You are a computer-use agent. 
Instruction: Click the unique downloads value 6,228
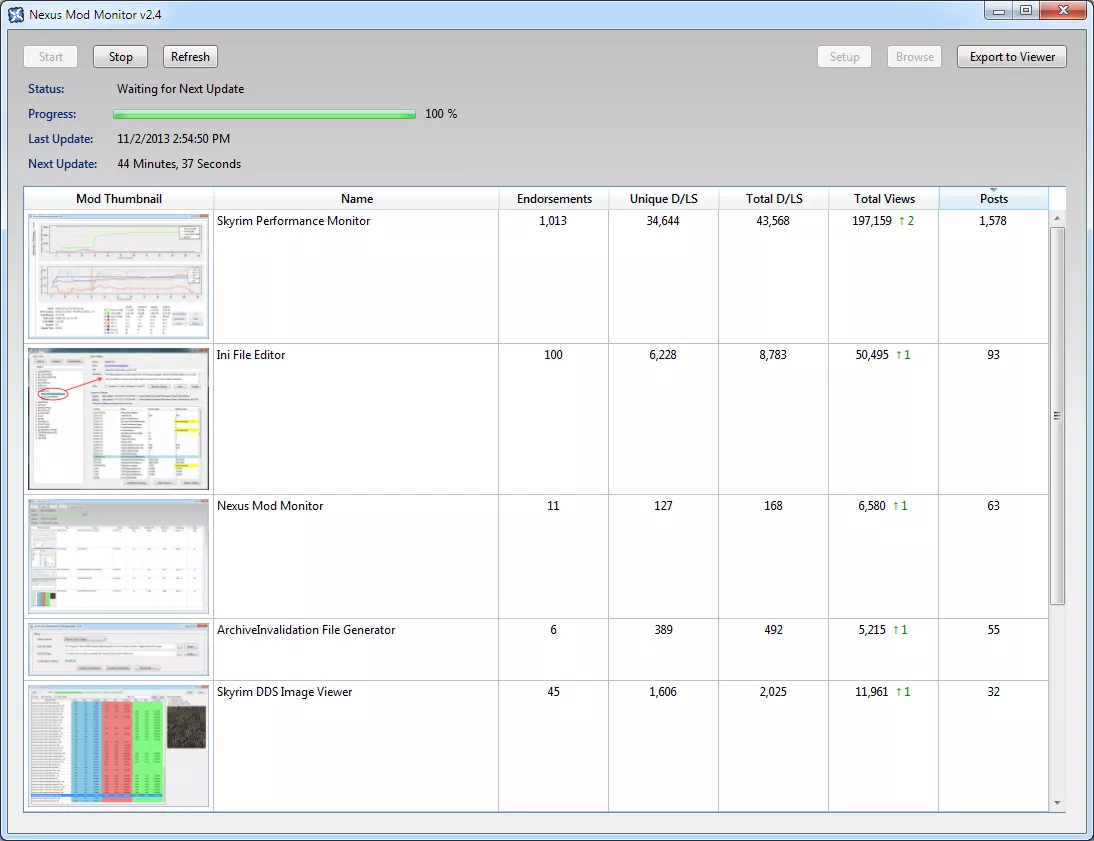[663, 355]
